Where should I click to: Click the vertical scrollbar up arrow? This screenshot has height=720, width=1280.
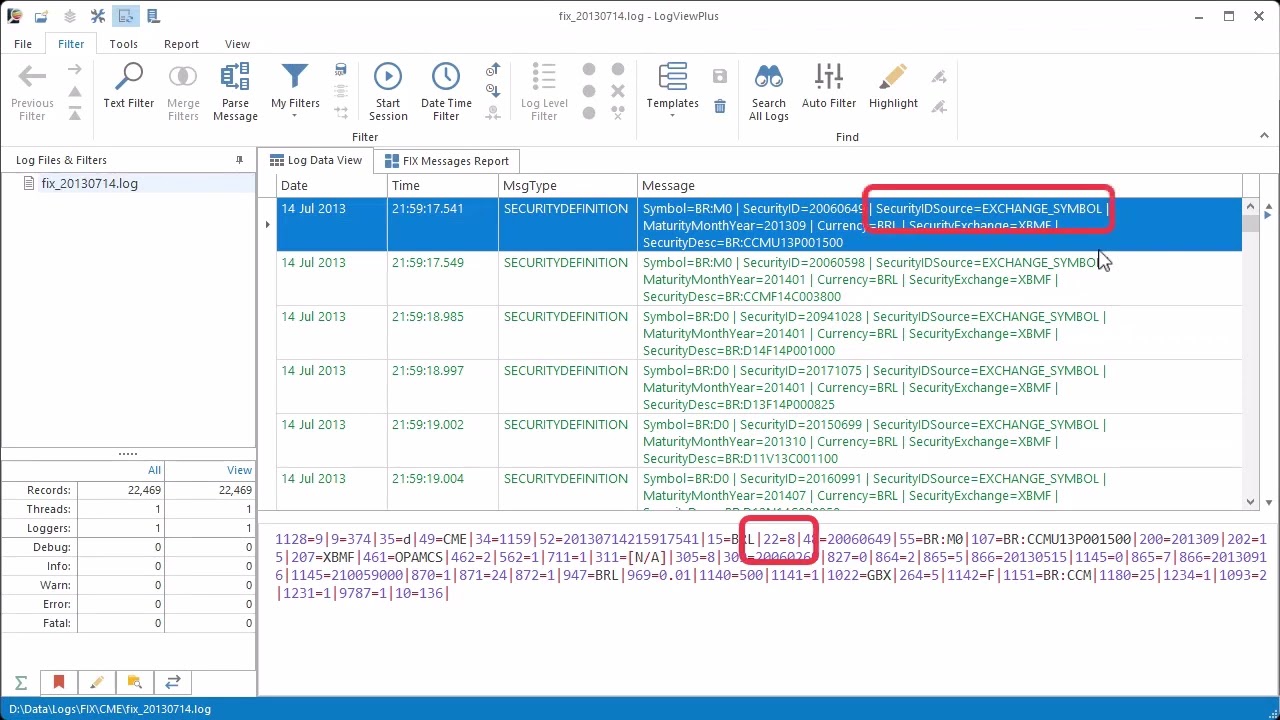[1250, 206]
